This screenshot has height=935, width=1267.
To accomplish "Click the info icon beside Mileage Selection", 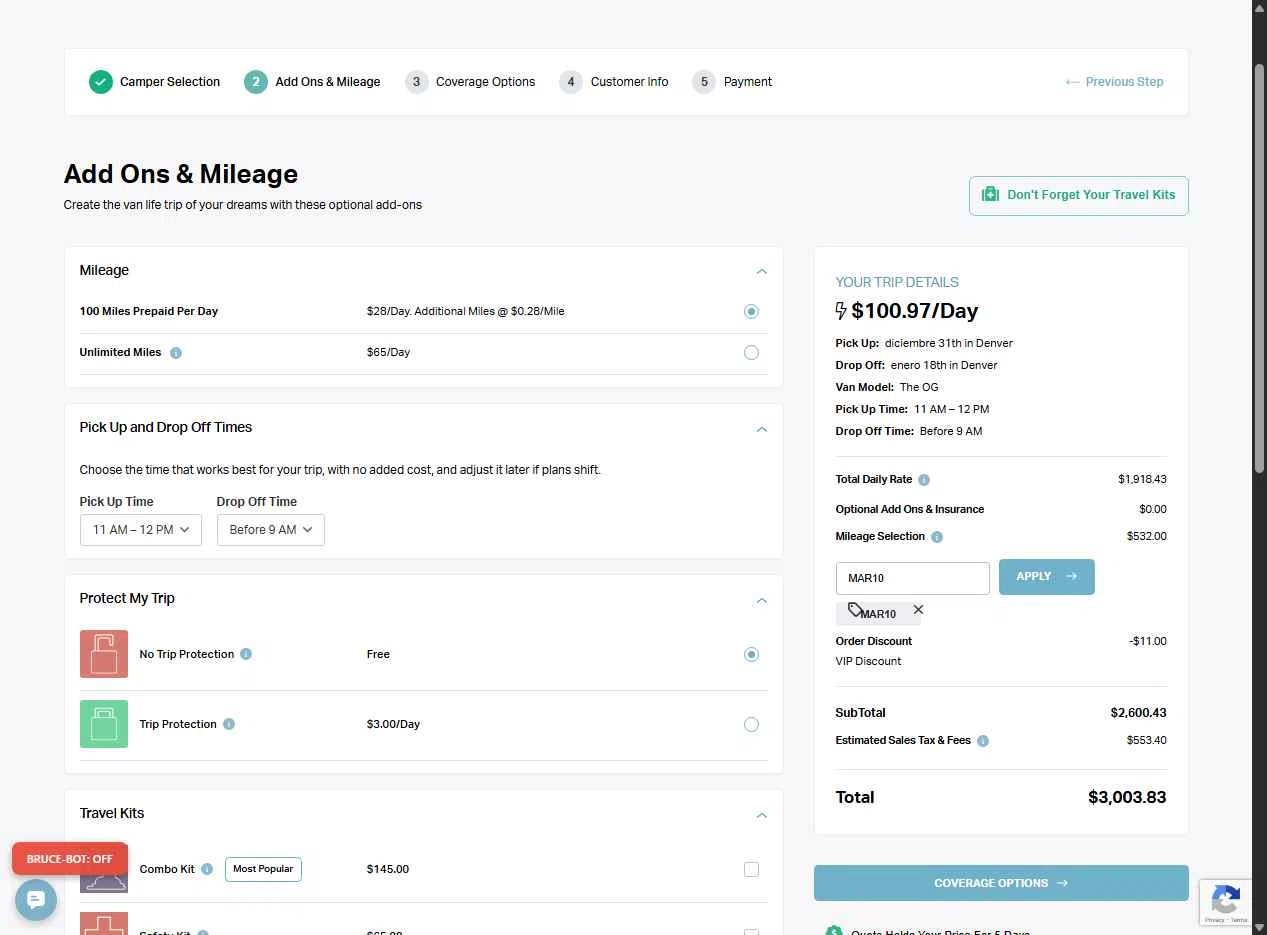I will [937, 537].
